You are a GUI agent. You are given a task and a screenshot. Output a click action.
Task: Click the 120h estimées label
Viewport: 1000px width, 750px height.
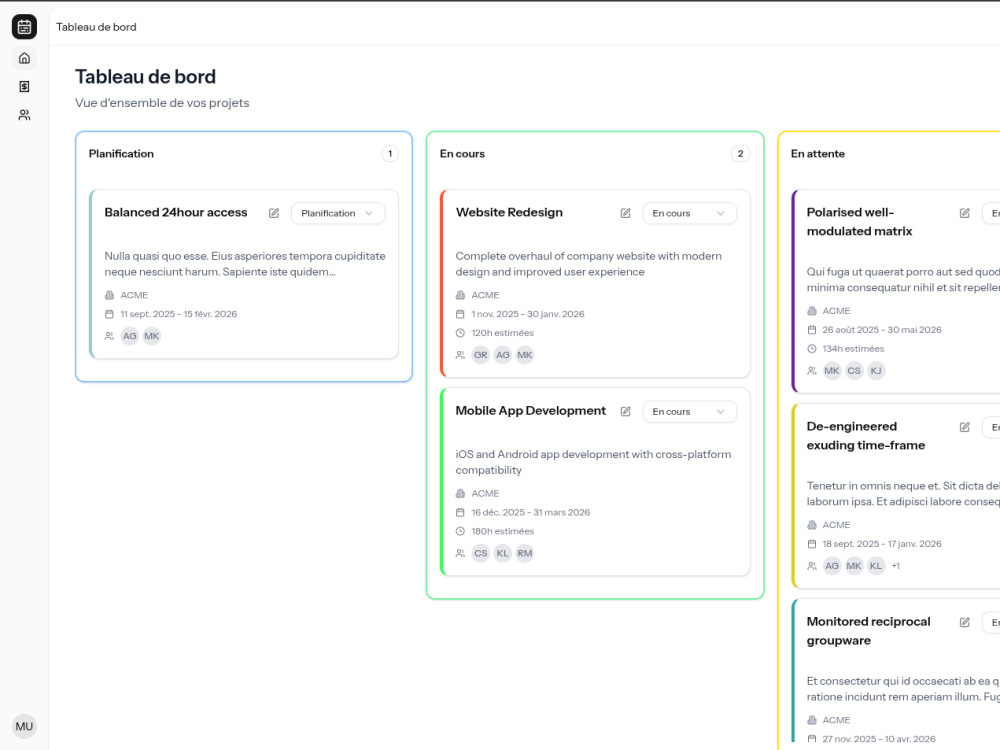(x=503, y=333)
